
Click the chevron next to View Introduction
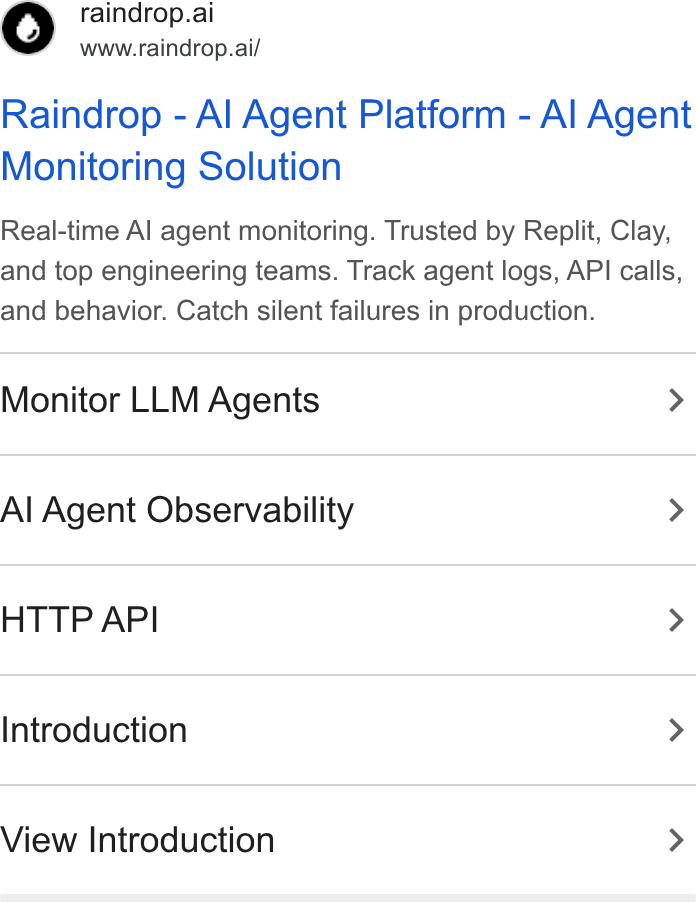point(677,840)
